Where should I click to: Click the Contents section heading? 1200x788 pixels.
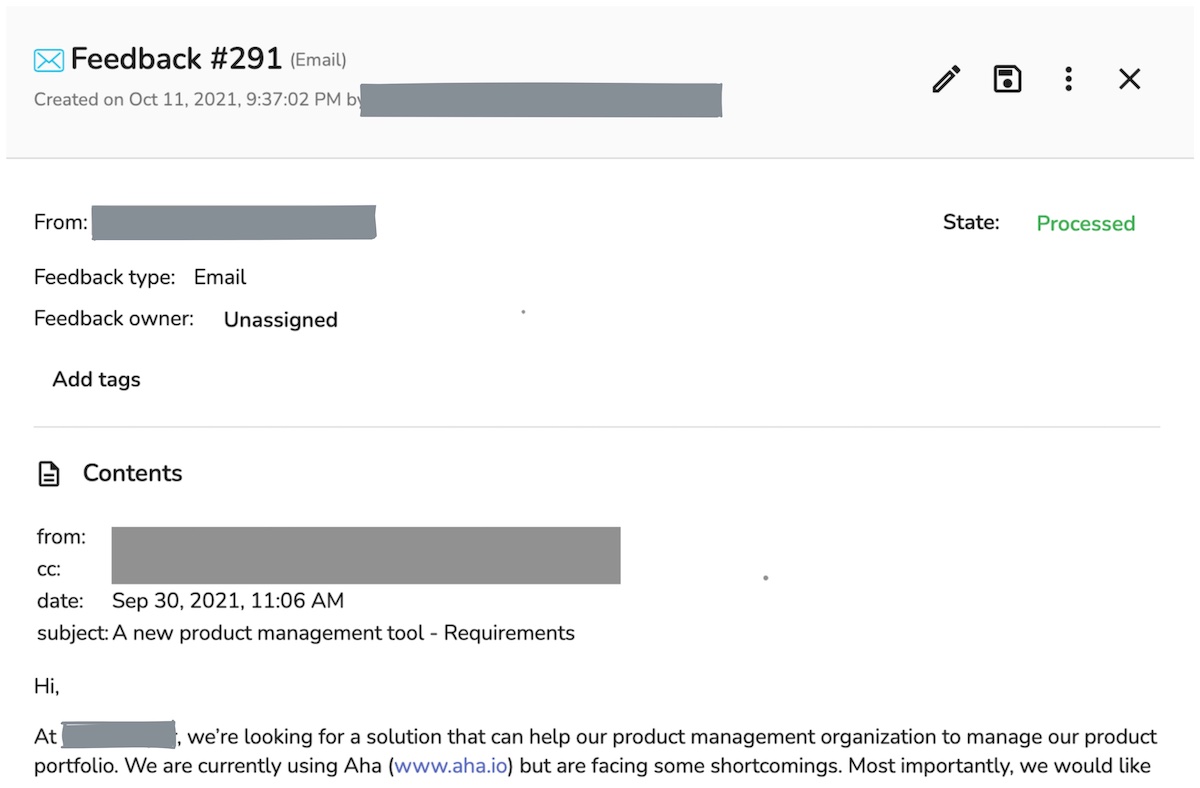pyautogui.click(x=132, y=473)
